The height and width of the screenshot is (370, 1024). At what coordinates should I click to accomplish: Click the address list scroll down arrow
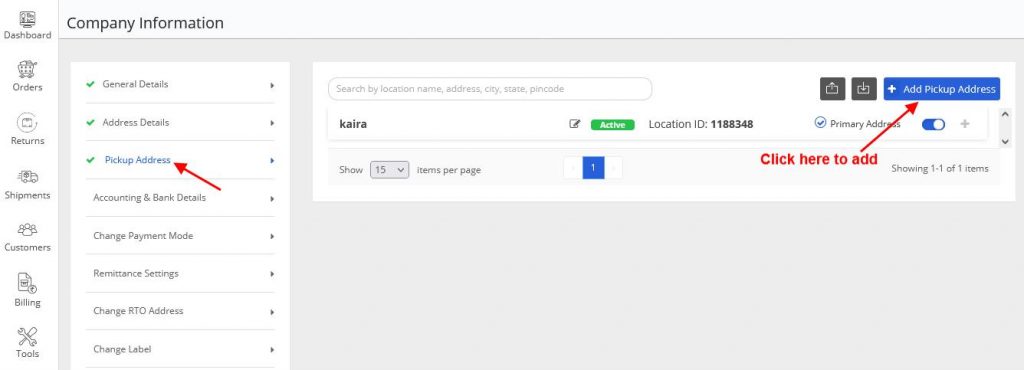tap(1005, 141)
